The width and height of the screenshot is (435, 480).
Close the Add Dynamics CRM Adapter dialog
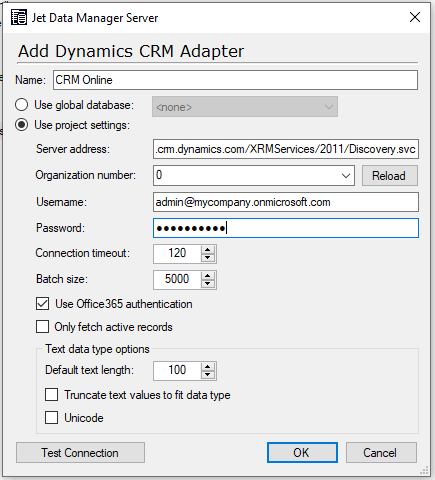coord(415,17)
